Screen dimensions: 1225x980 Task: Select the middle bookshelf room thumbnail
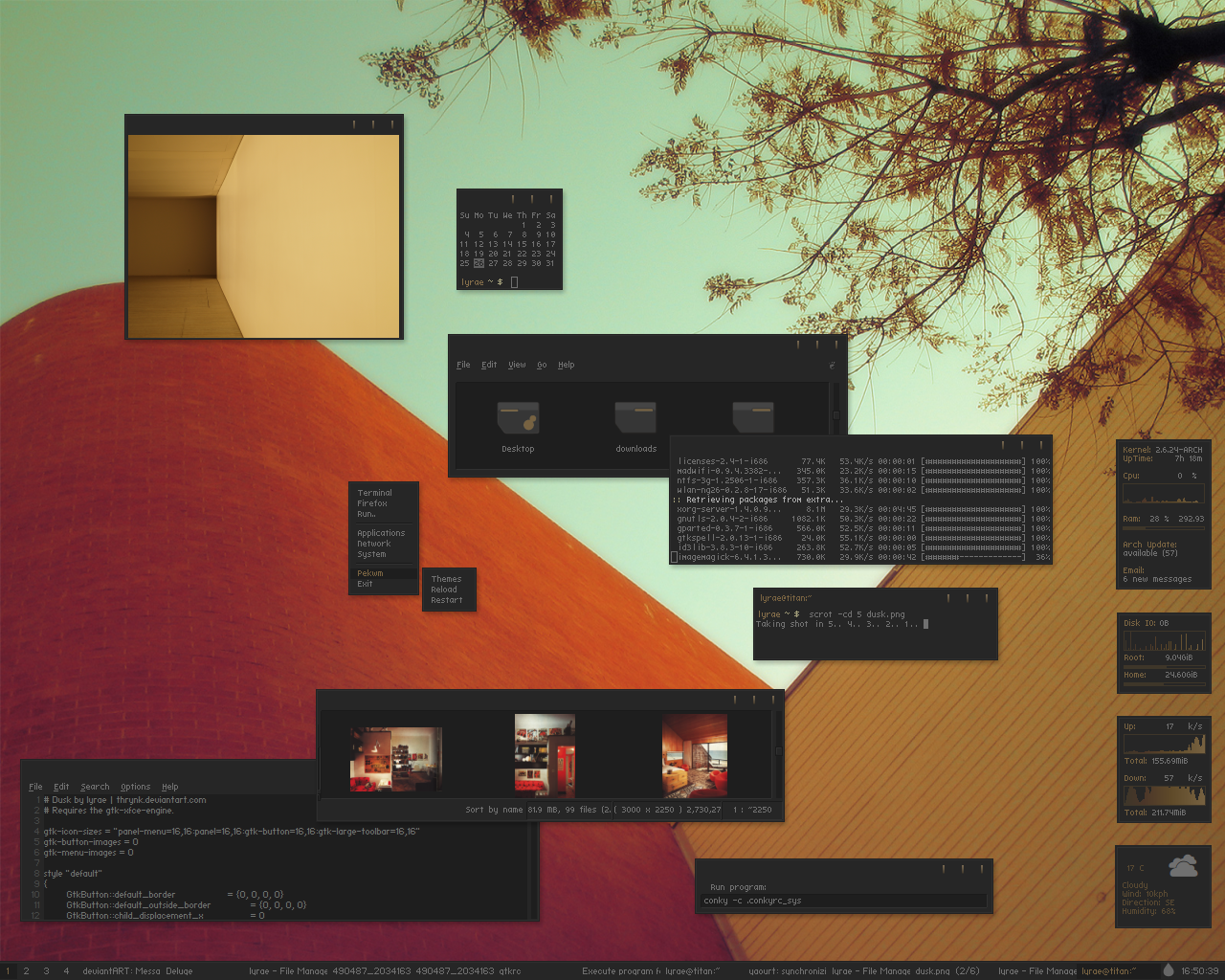point(545,755)
